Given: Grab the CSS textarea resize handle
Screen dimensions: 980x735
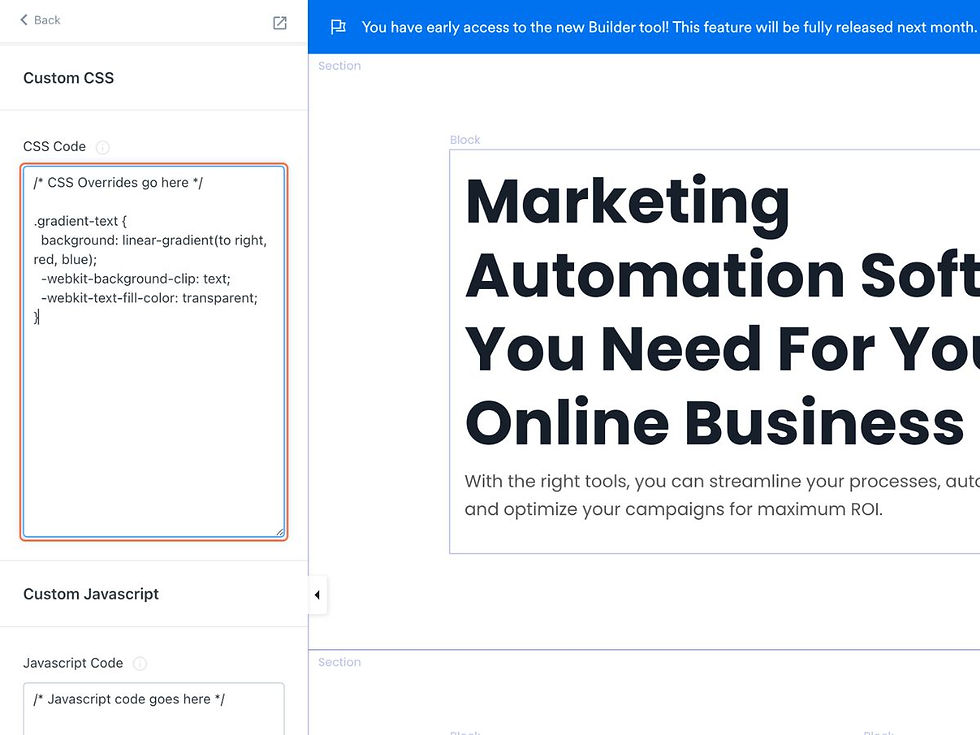Looking at the screenshot, I should coord(280,532).
